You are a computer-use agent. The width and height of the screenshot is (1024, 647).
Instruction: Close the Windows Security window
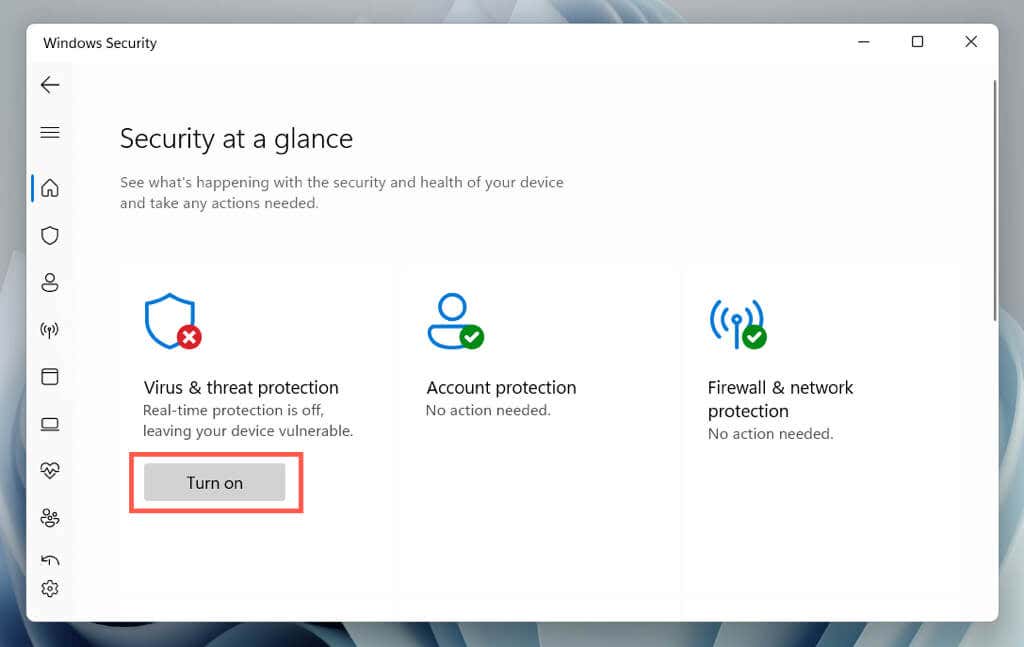click(971, 42)
